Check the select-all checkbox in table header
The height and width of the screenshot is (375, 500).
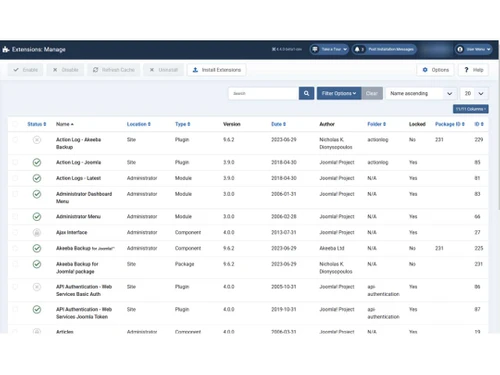(15, 124)
